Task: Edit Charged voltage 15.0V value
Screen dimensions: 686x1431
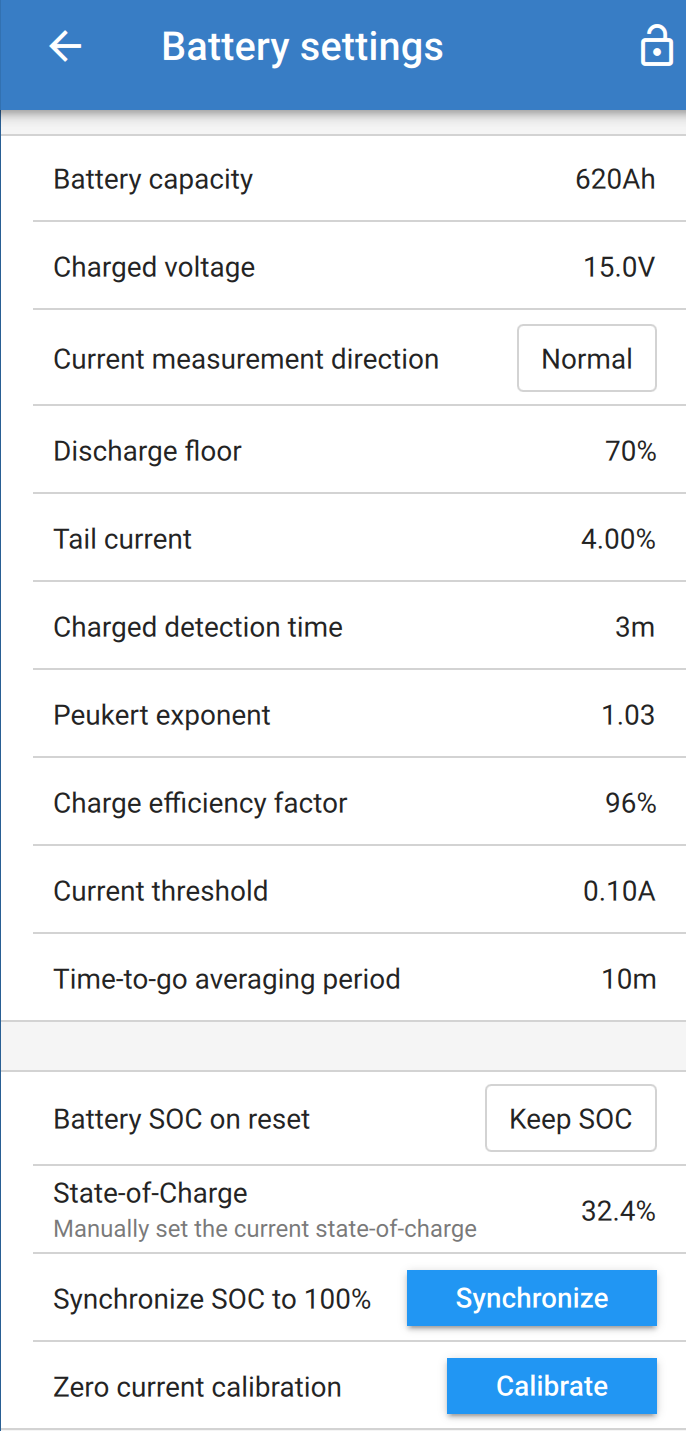Action: 619,268
